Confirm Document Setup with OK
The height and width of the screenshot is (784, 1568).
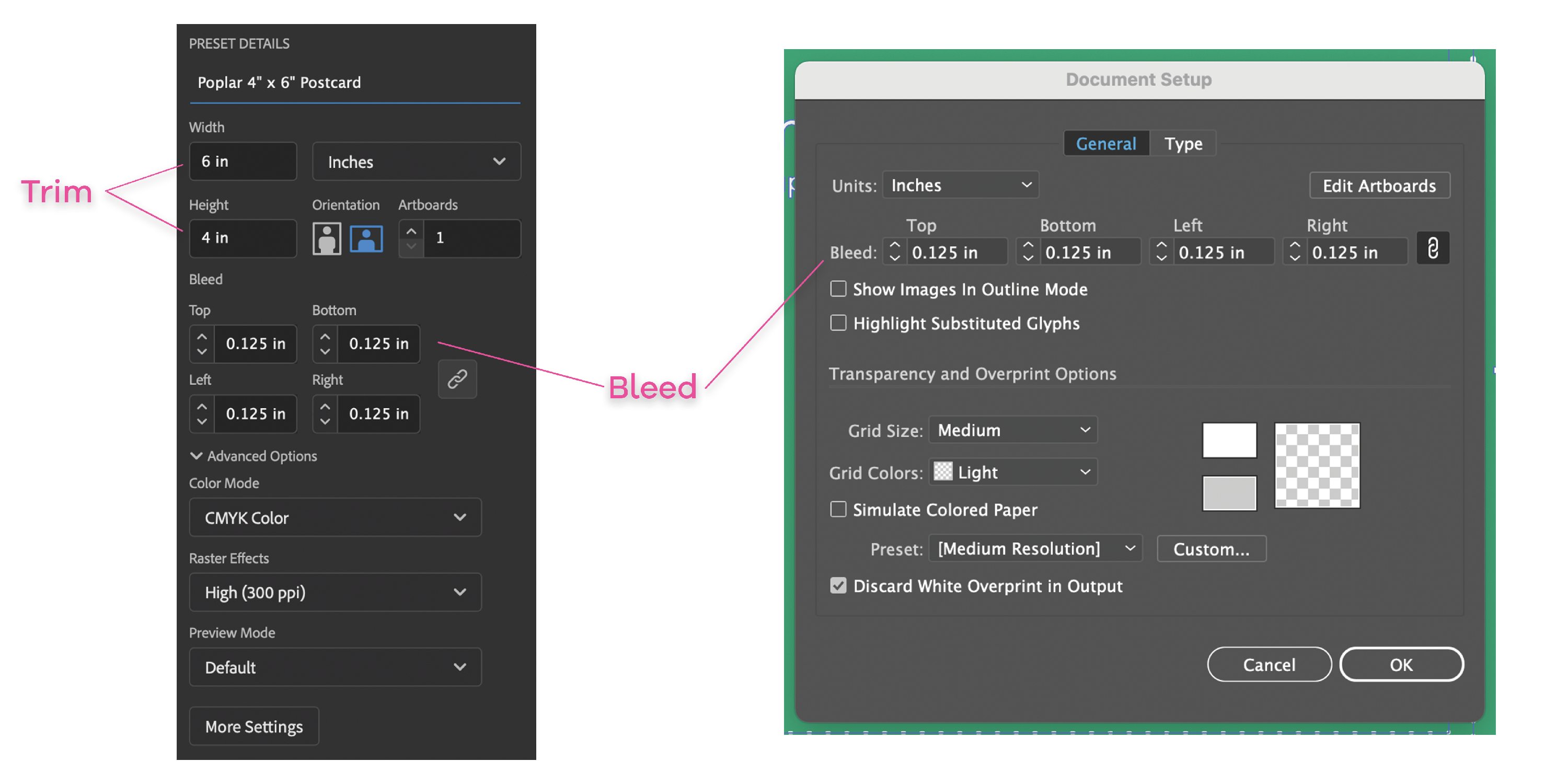click(1401, 664)
